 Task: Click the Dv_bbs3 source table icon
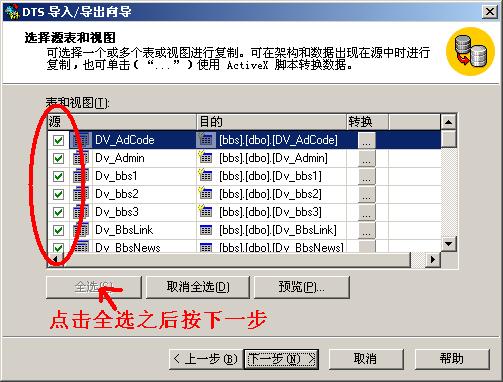coord(81,212)
